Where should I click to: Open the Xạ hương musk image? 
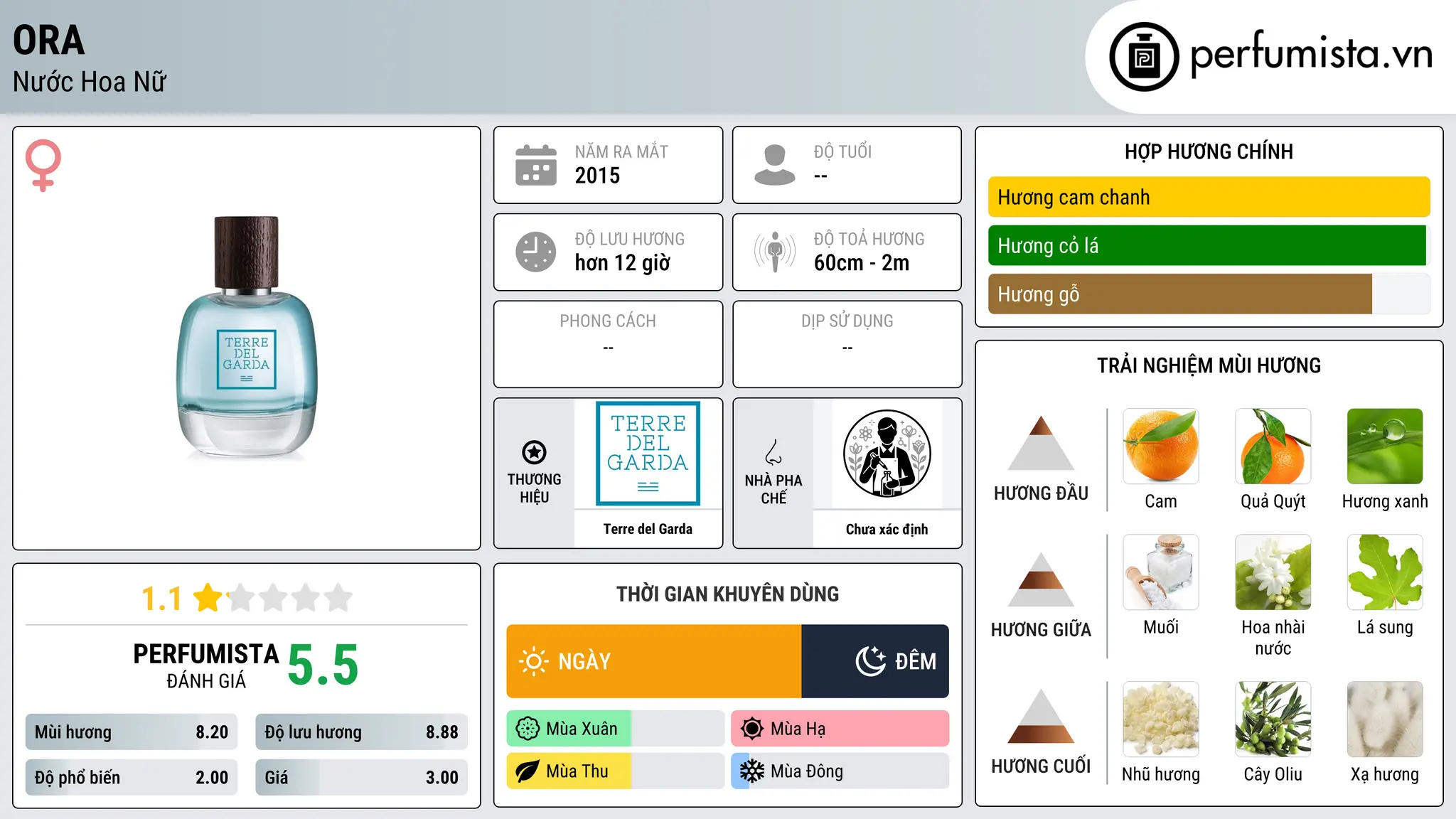[x=1385, y=719]
